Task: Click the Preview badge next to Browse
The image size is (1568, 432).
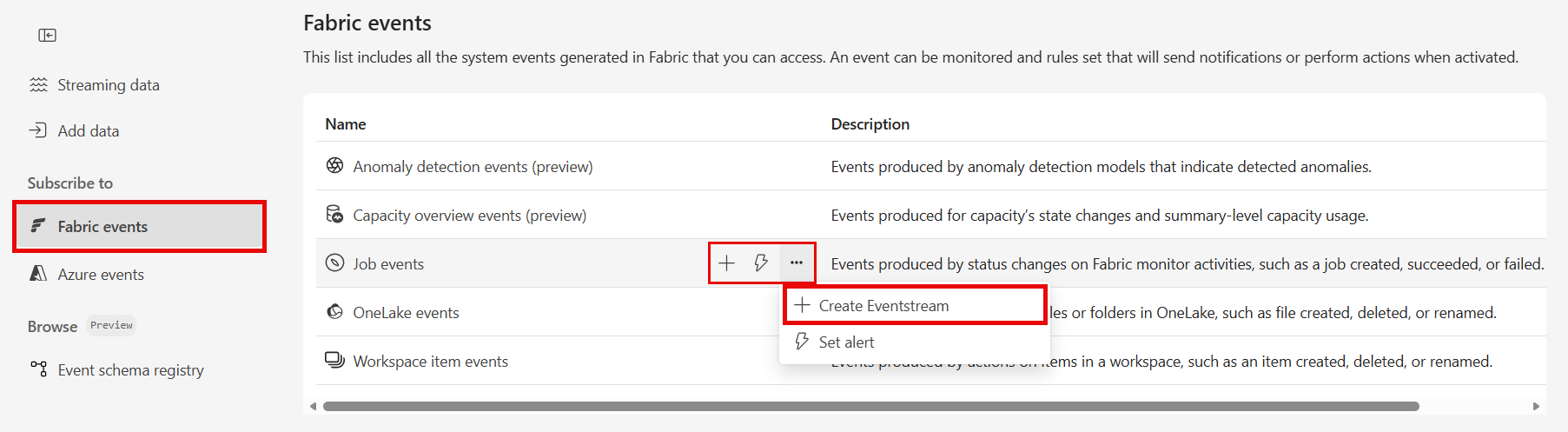Action: [x=111, y=326]
